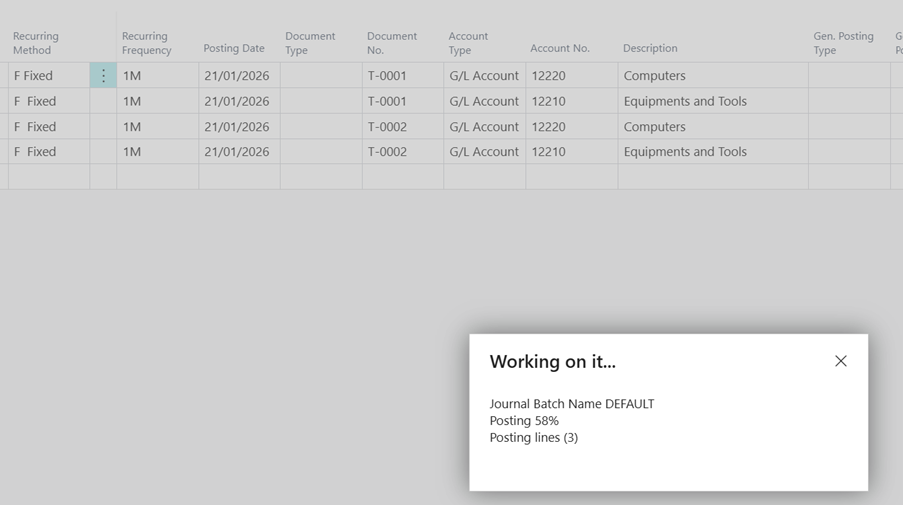This screenshot has height=505, width=903.
Task: Select the Description column header
Action: 650,48
